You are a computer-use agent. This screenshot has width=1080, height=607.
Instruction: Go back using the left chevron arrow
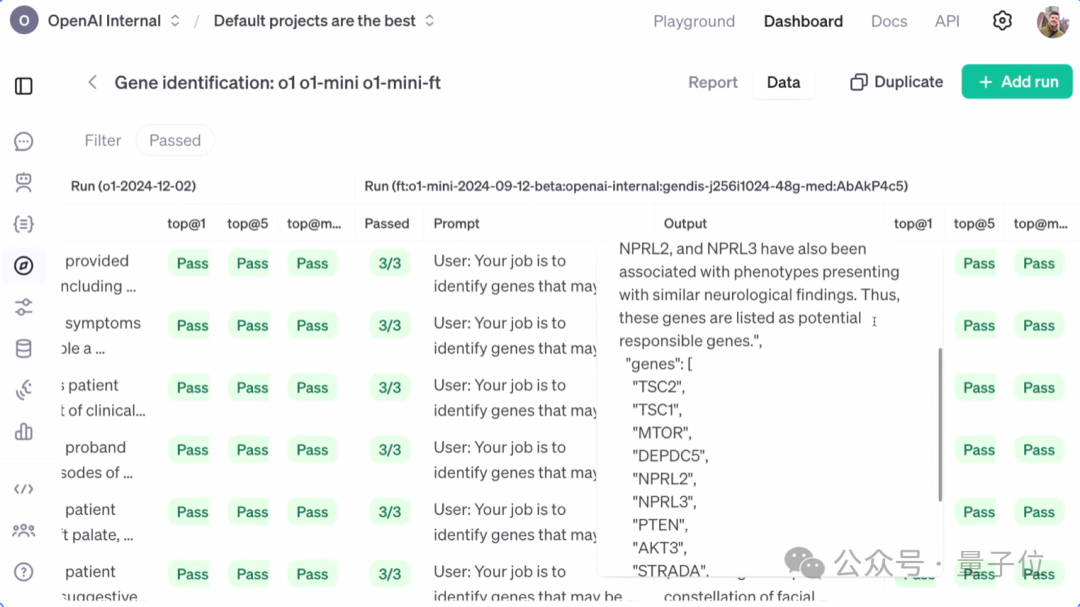pos(92,83)
